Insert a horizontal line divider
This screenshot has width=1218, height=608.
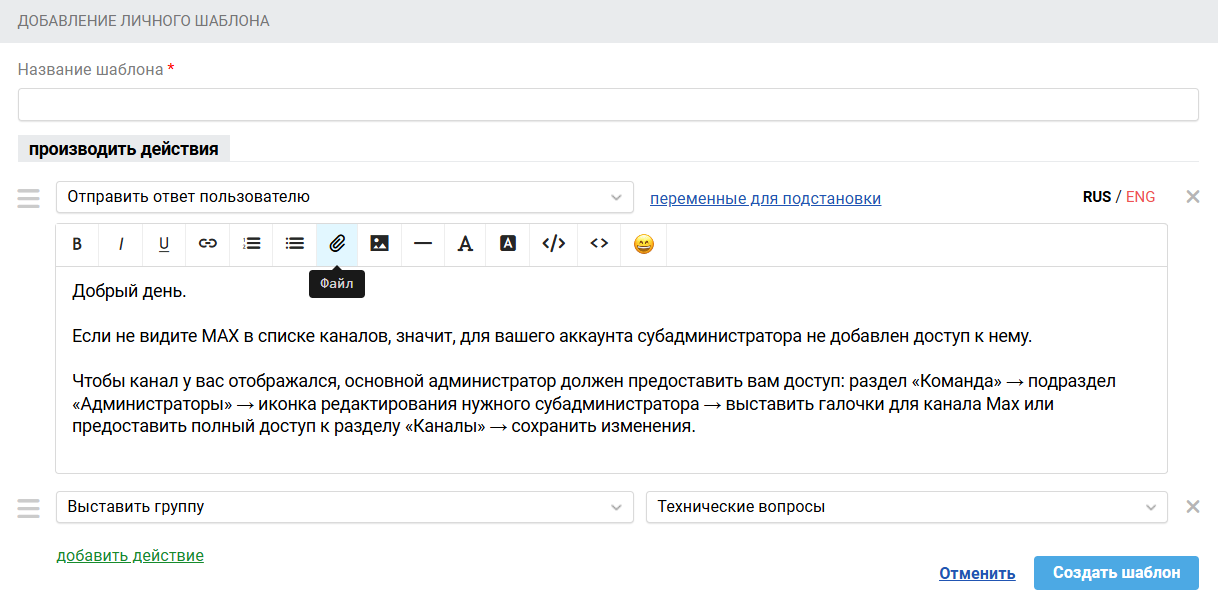click(x=422, y=244)
